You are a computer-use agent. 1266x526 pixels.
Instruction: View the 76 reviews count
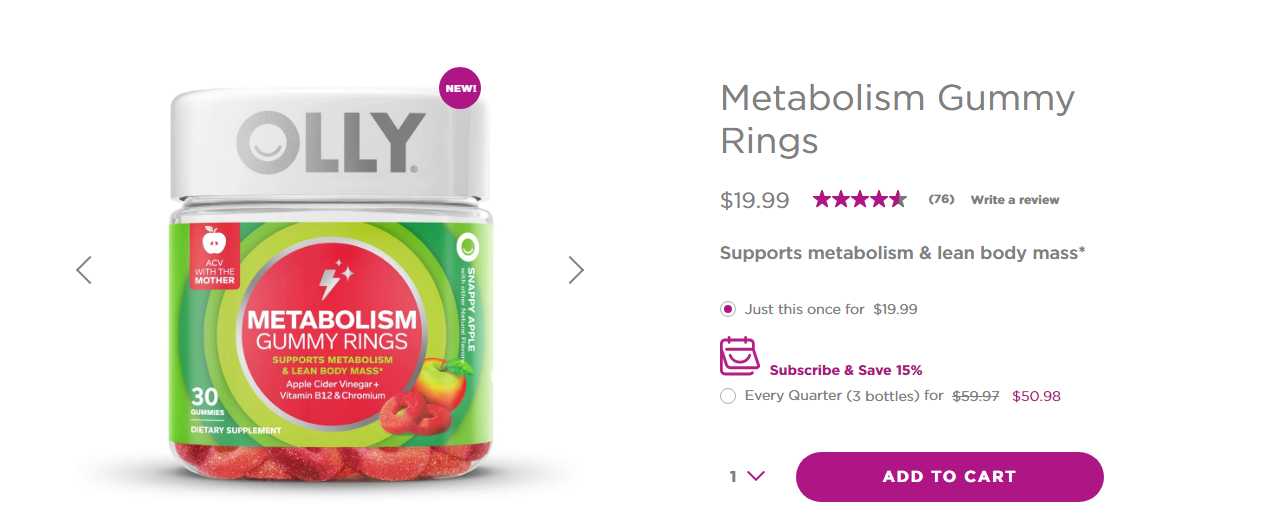pyautogui.click(x=941, y=199)
